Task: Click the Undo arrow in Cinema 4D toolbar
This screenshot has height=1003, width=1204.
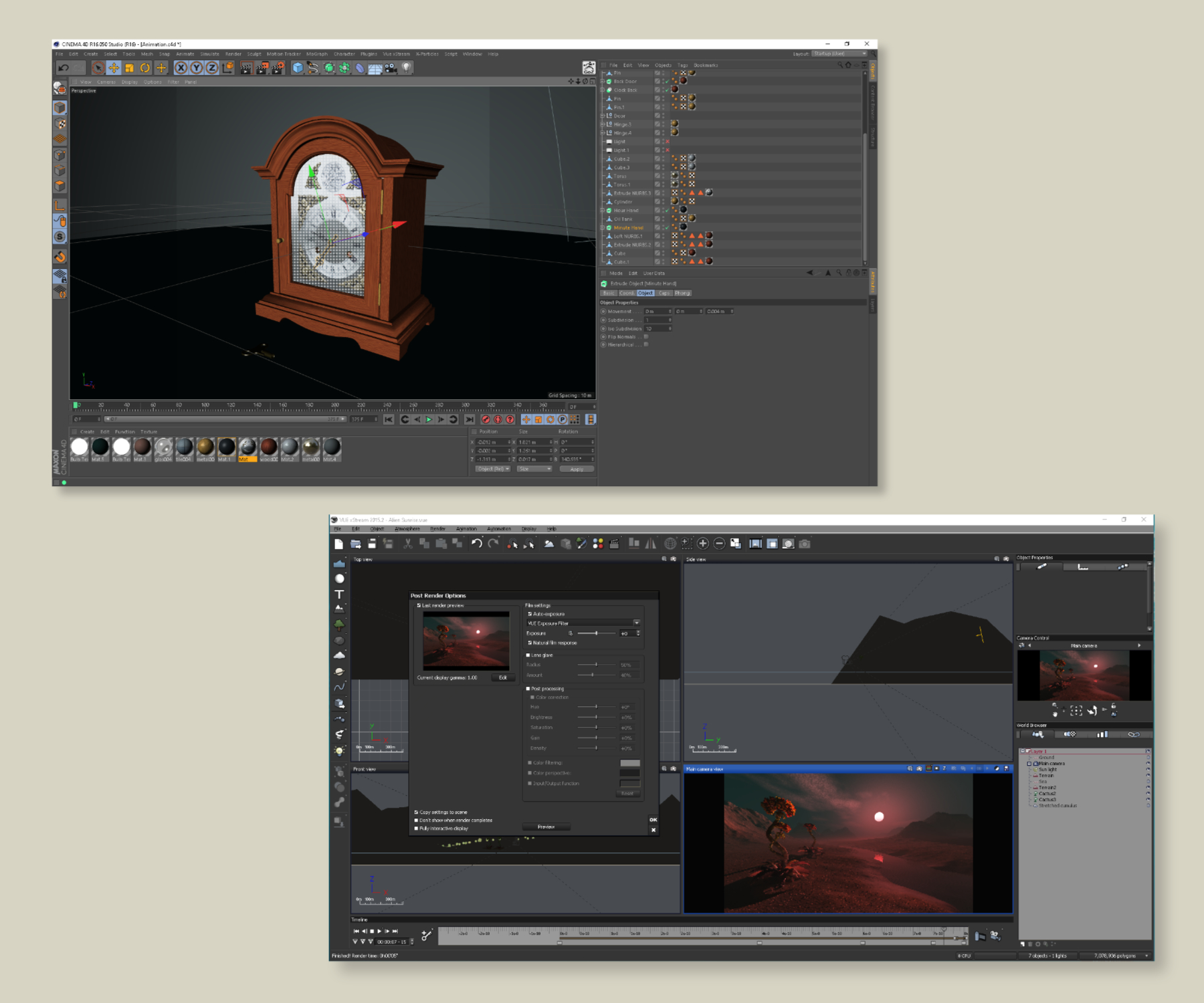Action: 64,68
